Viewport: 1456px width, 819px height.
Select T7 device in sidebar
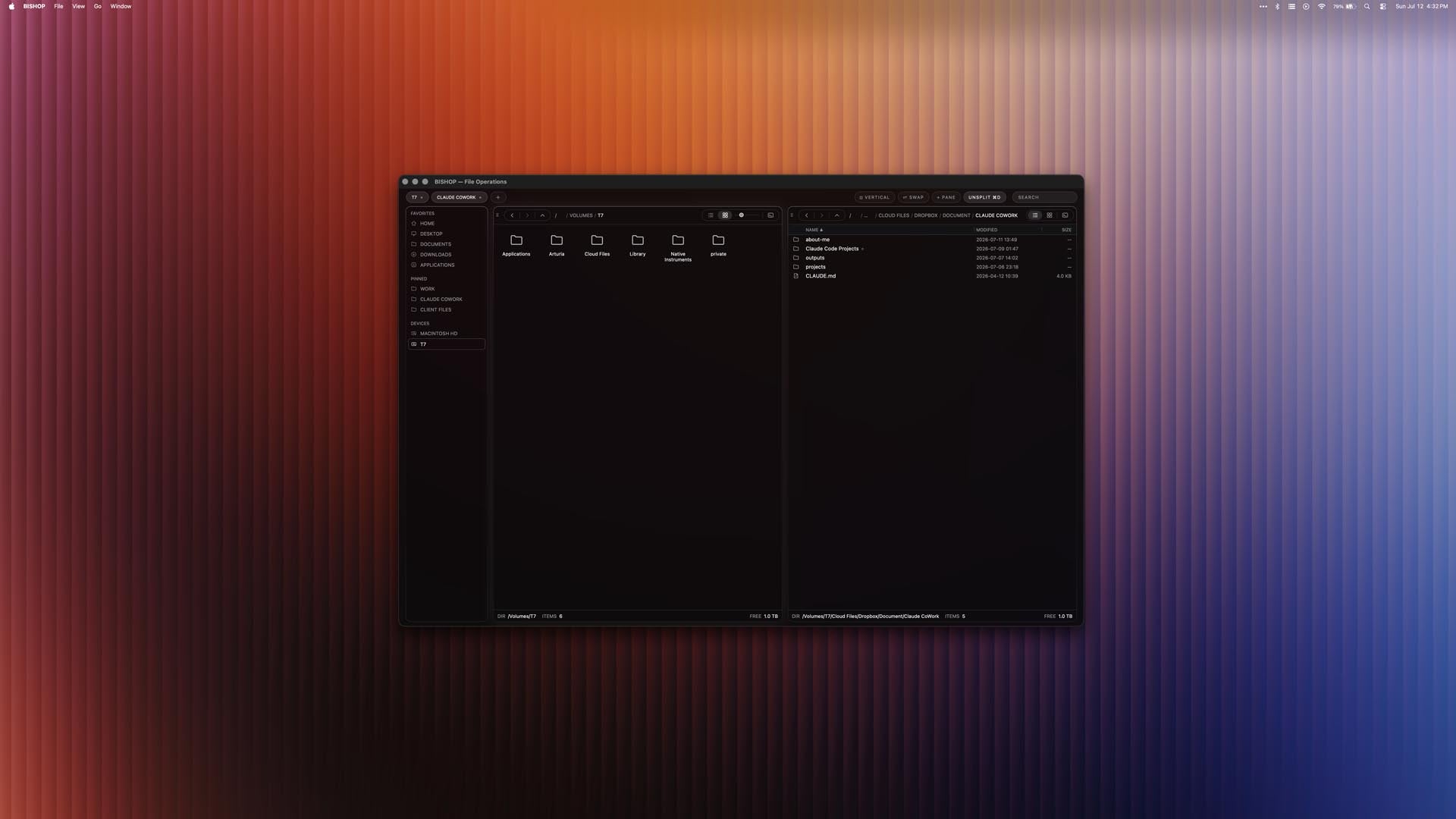click(446, 344)
